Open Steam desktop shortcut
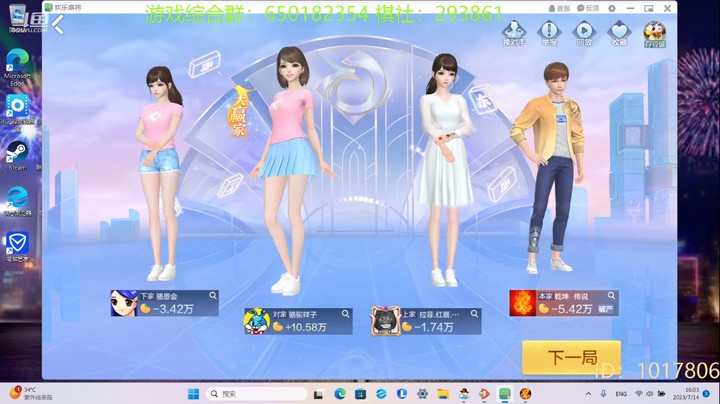 [x=17, y=156]
